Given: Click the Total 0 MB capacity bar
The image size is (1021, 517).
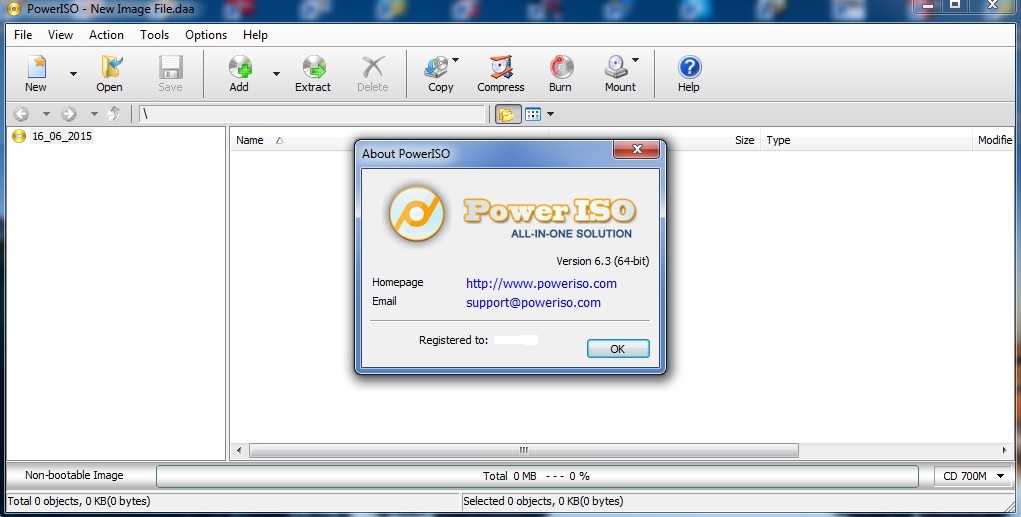Looking at the screenshot, I should [x=537, y=477].
